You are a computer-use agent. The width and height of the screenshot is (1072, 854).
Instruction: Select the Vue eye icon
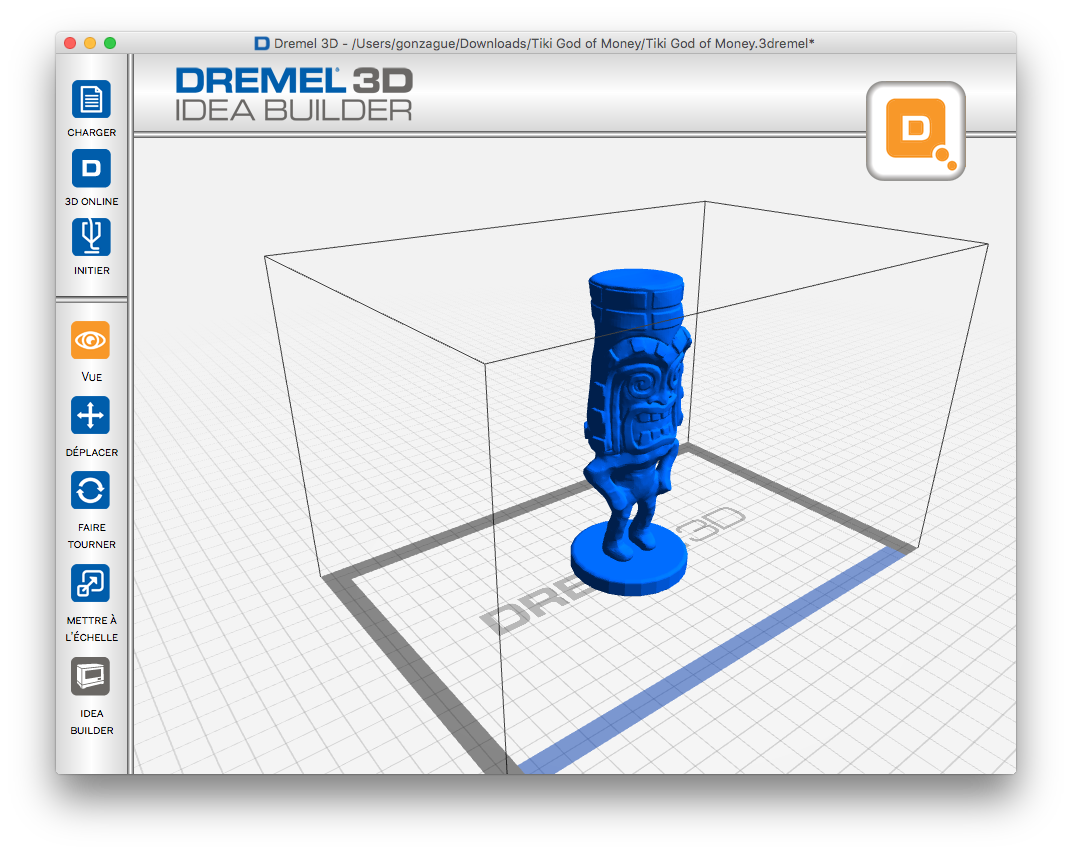point(91,341)
